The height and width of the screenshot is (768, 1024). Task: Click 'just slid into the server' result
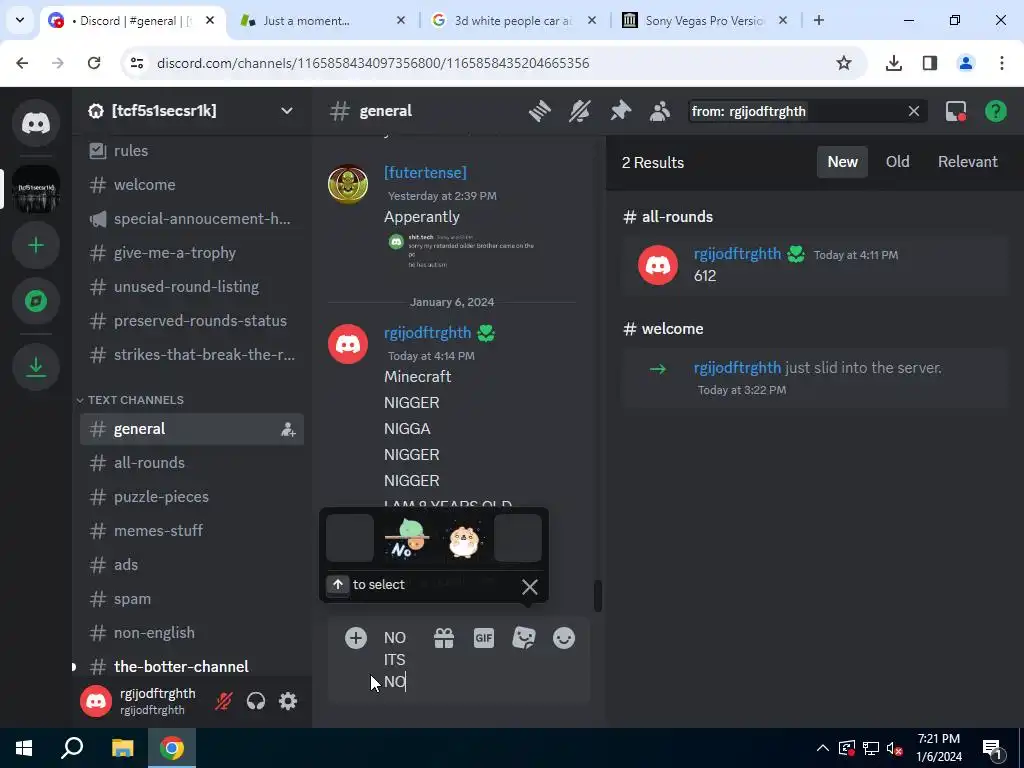[814, 377]
